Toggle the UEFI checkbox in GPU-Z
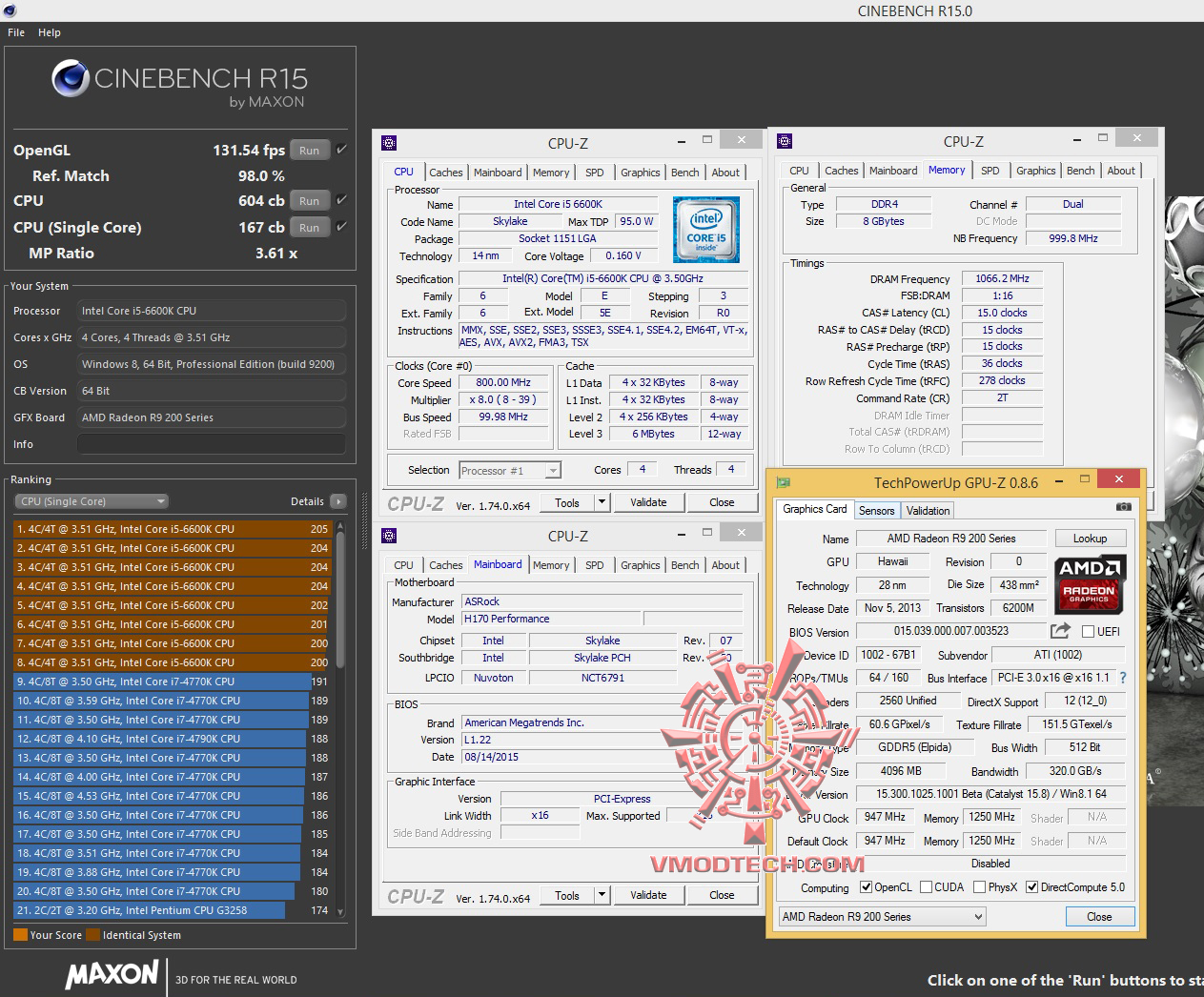The image size is (1204, 997). tap(1088, 632)
